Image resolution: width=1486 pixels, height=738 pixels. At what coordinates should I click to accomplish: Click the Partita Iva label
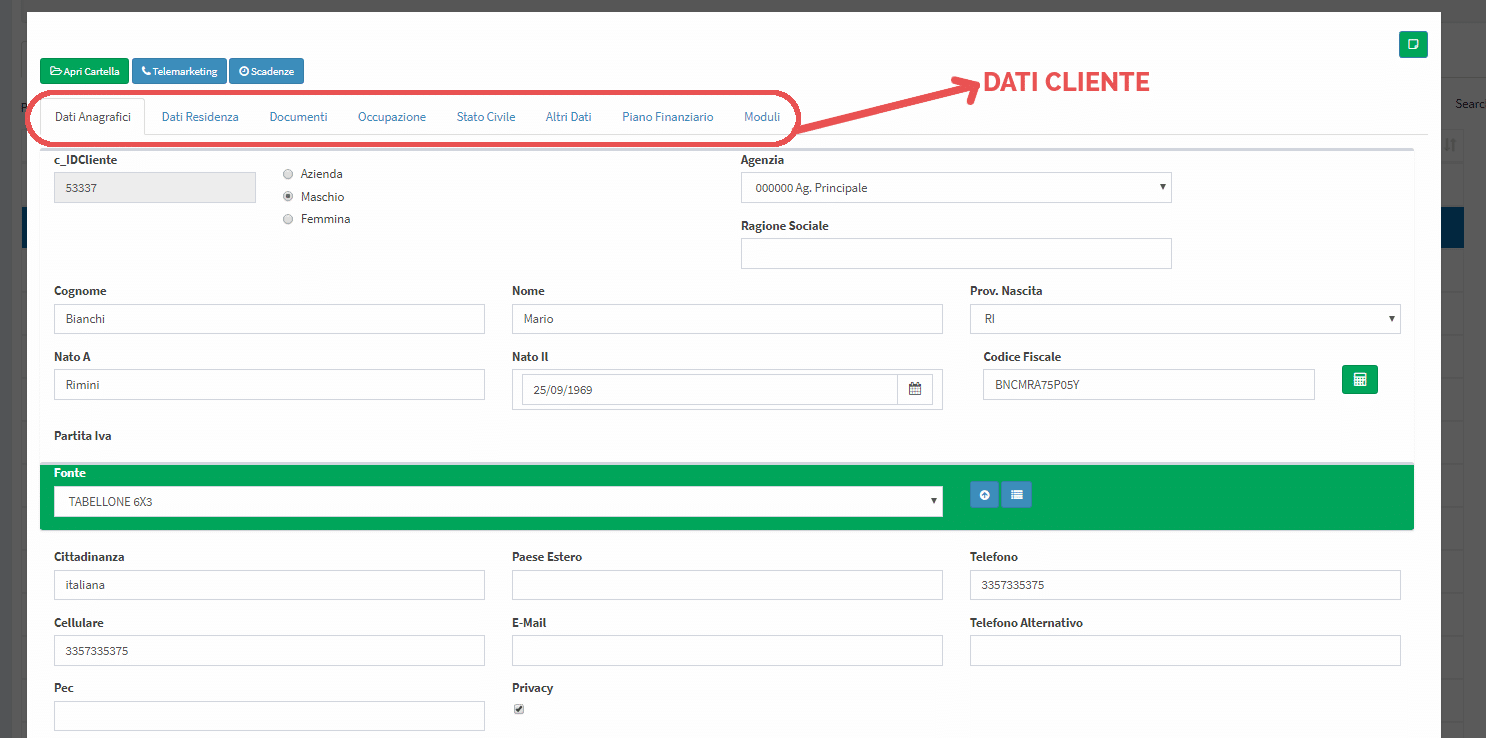(x=82, y=436)
